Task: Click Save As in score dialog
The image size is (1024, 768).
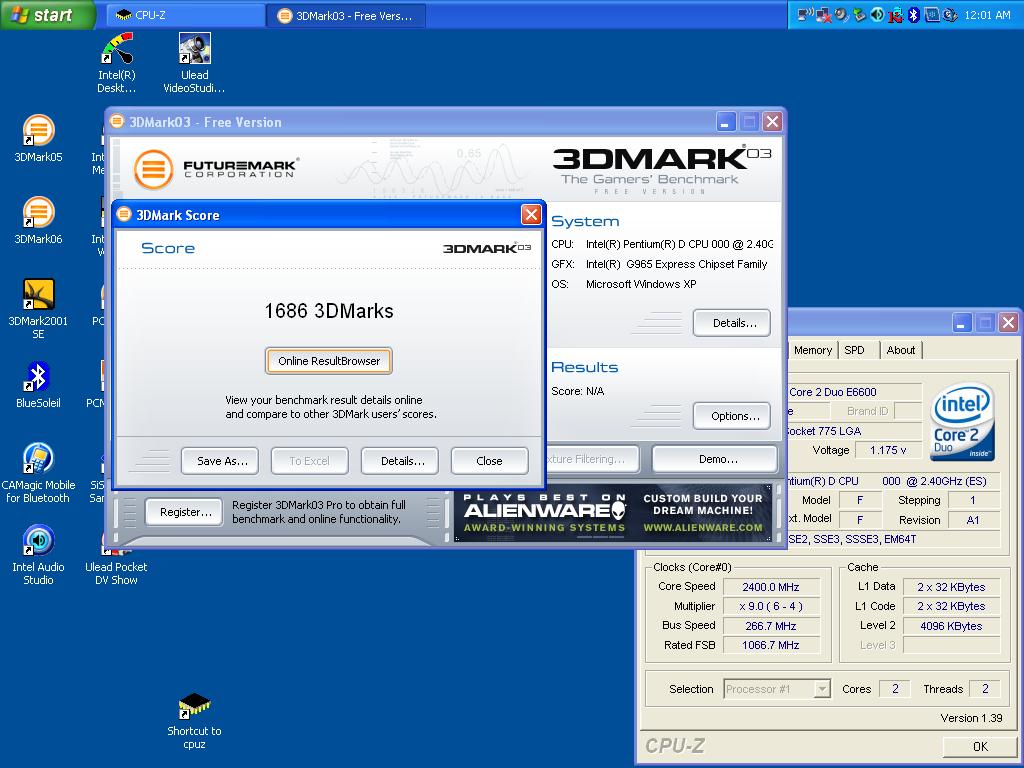Action: coord(222,461)
